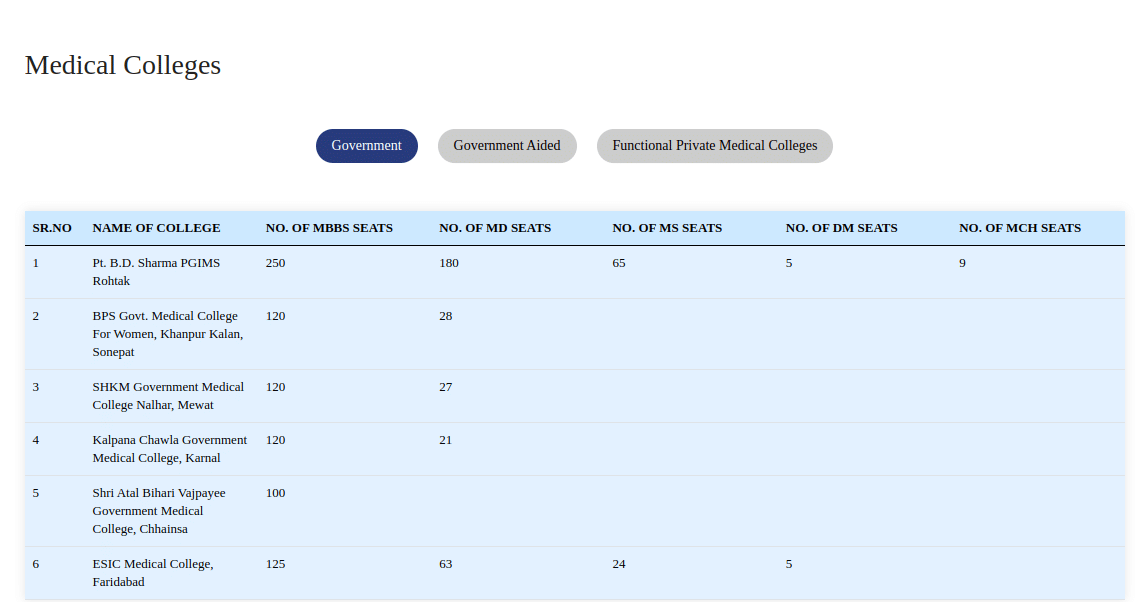Click the SR.NO column header

(52, 228)
